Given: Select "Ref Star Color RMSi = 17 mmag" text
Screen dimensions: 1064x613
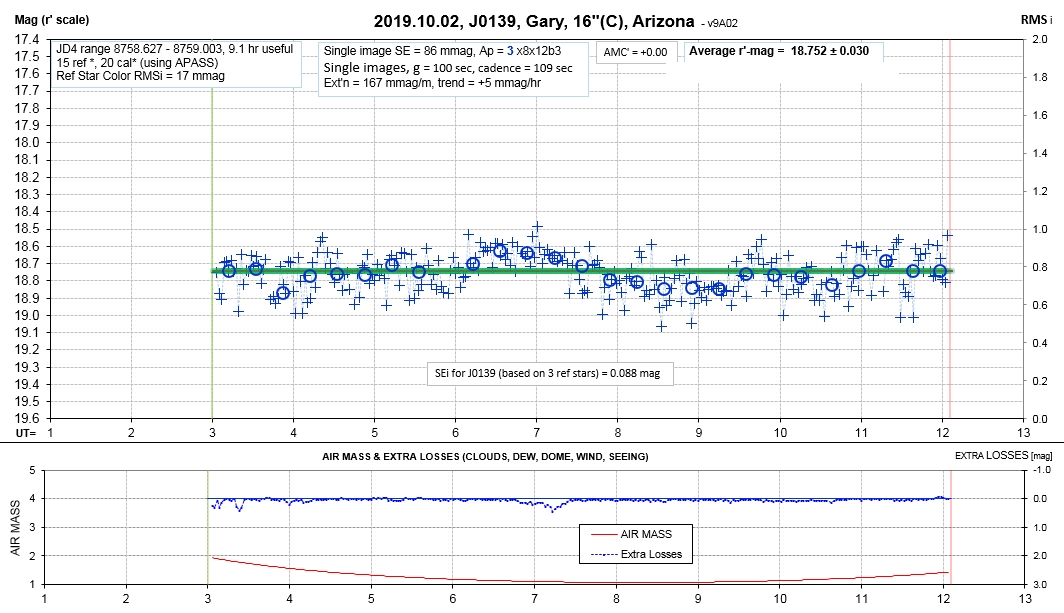Looking at the screenshot, I should 140,76.
